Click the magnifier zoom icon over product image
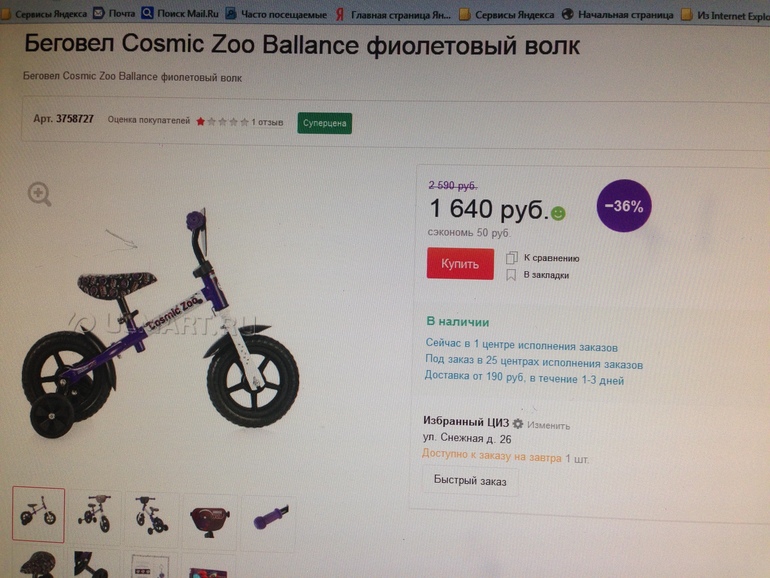This screenshot has height=578, width=770. 39,194
